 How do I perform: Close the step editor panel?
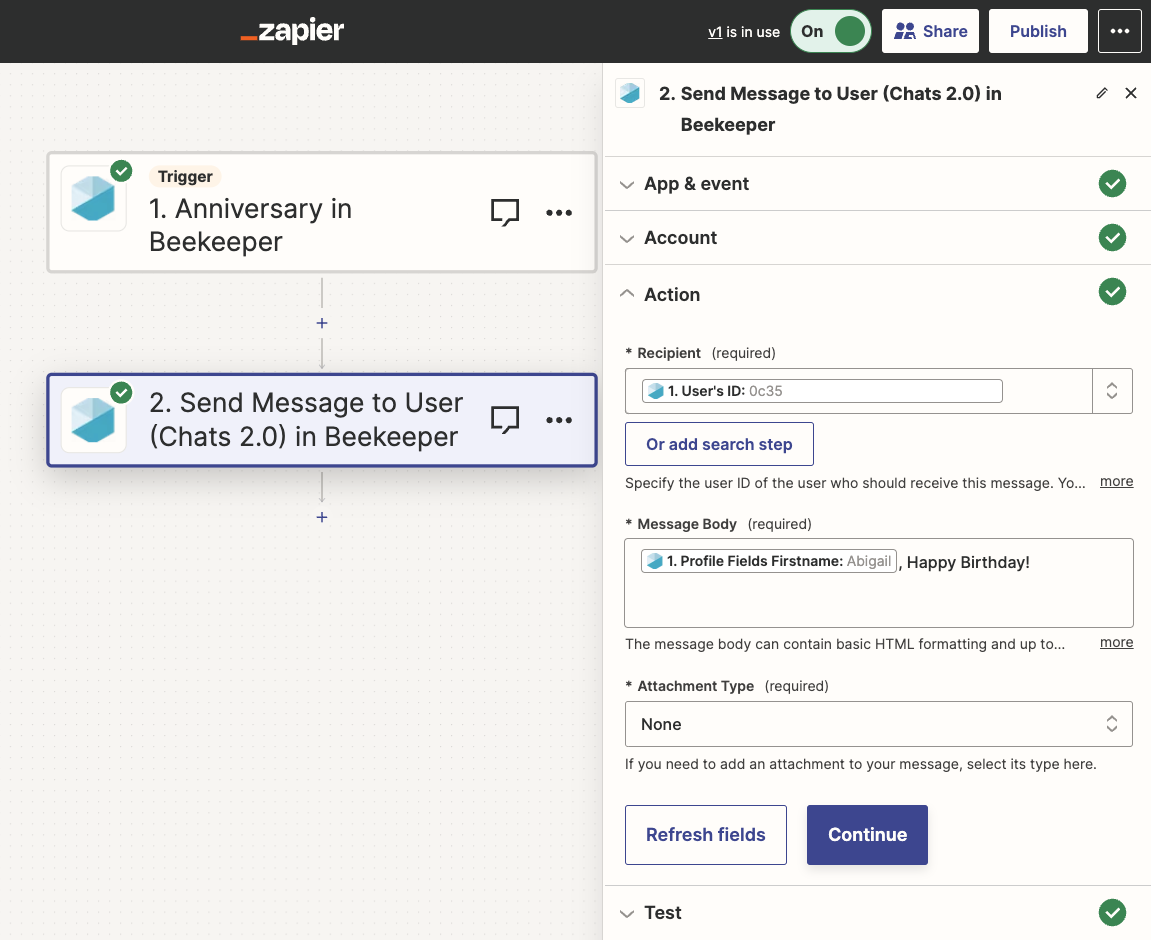pos(1130,93)
